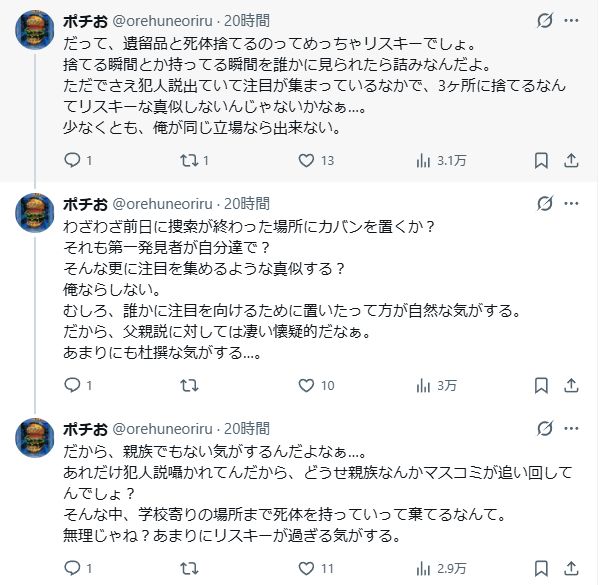Viewport: 601px width, 585px height.
Task: Like the second tweet with 10 likes
Action: (305, 385)
